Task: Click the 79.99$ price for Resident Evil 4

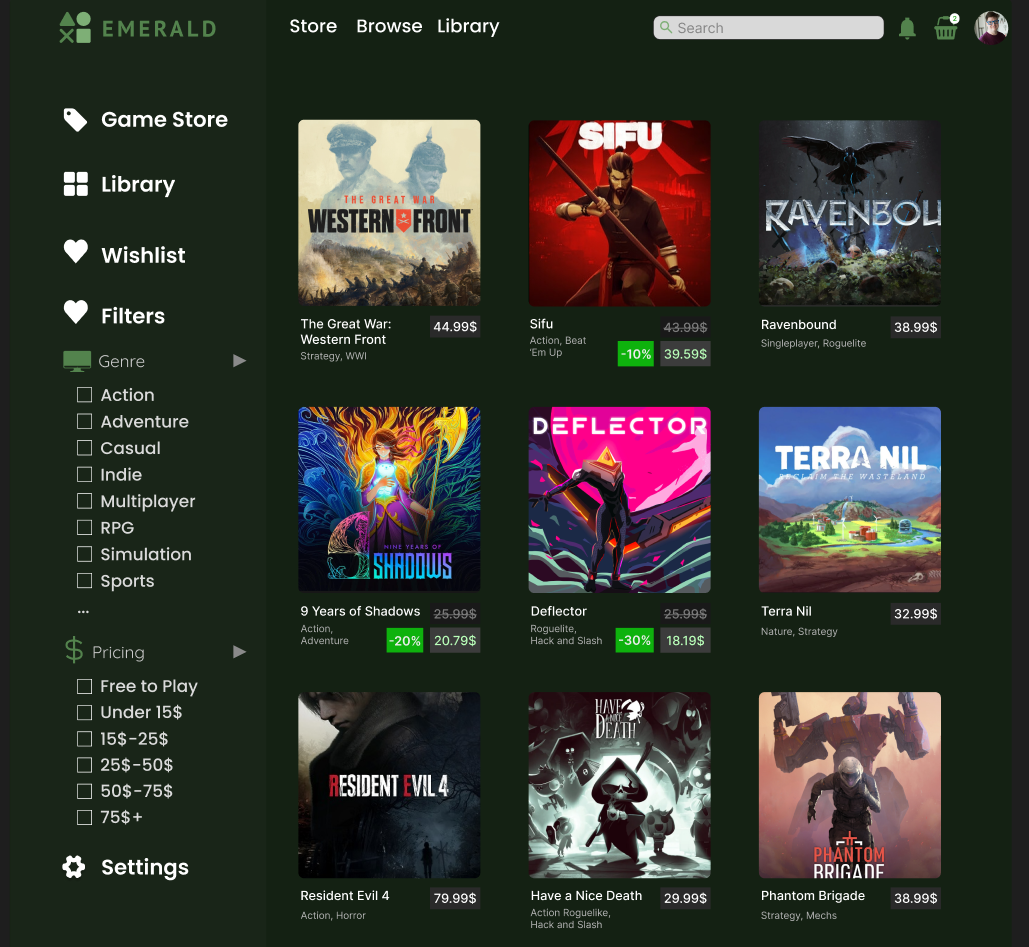Action: [x=455, y=898]
